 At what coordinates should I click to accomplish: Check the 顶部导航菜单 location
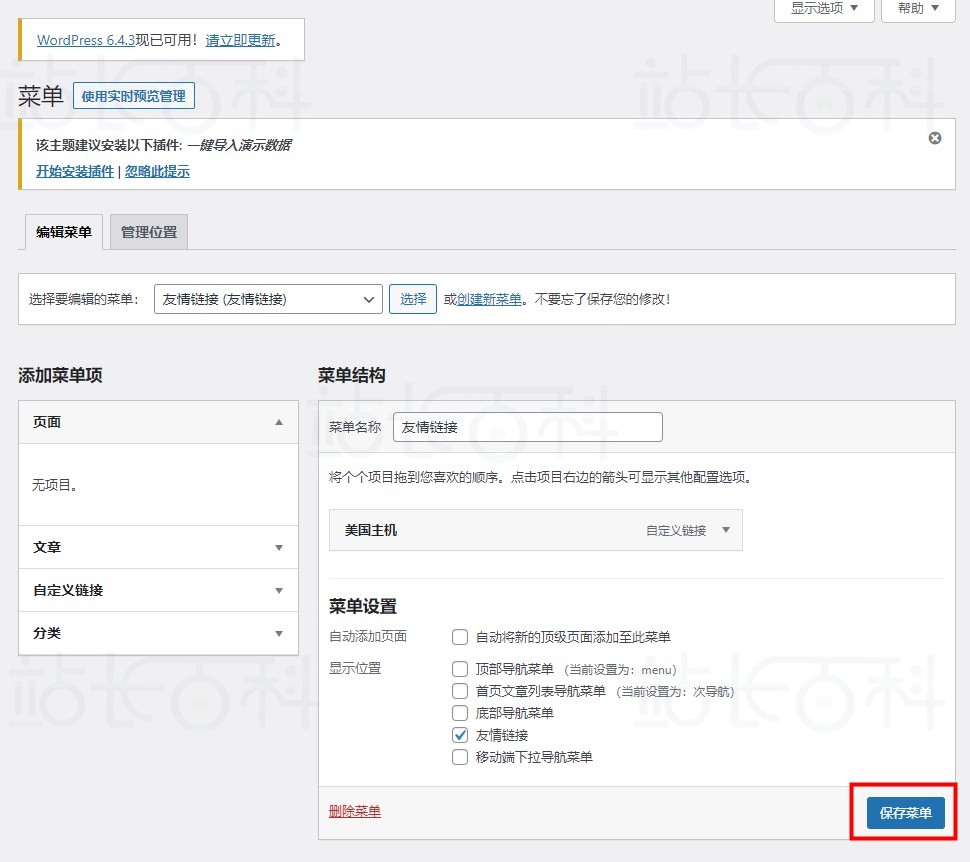(460, 669)
